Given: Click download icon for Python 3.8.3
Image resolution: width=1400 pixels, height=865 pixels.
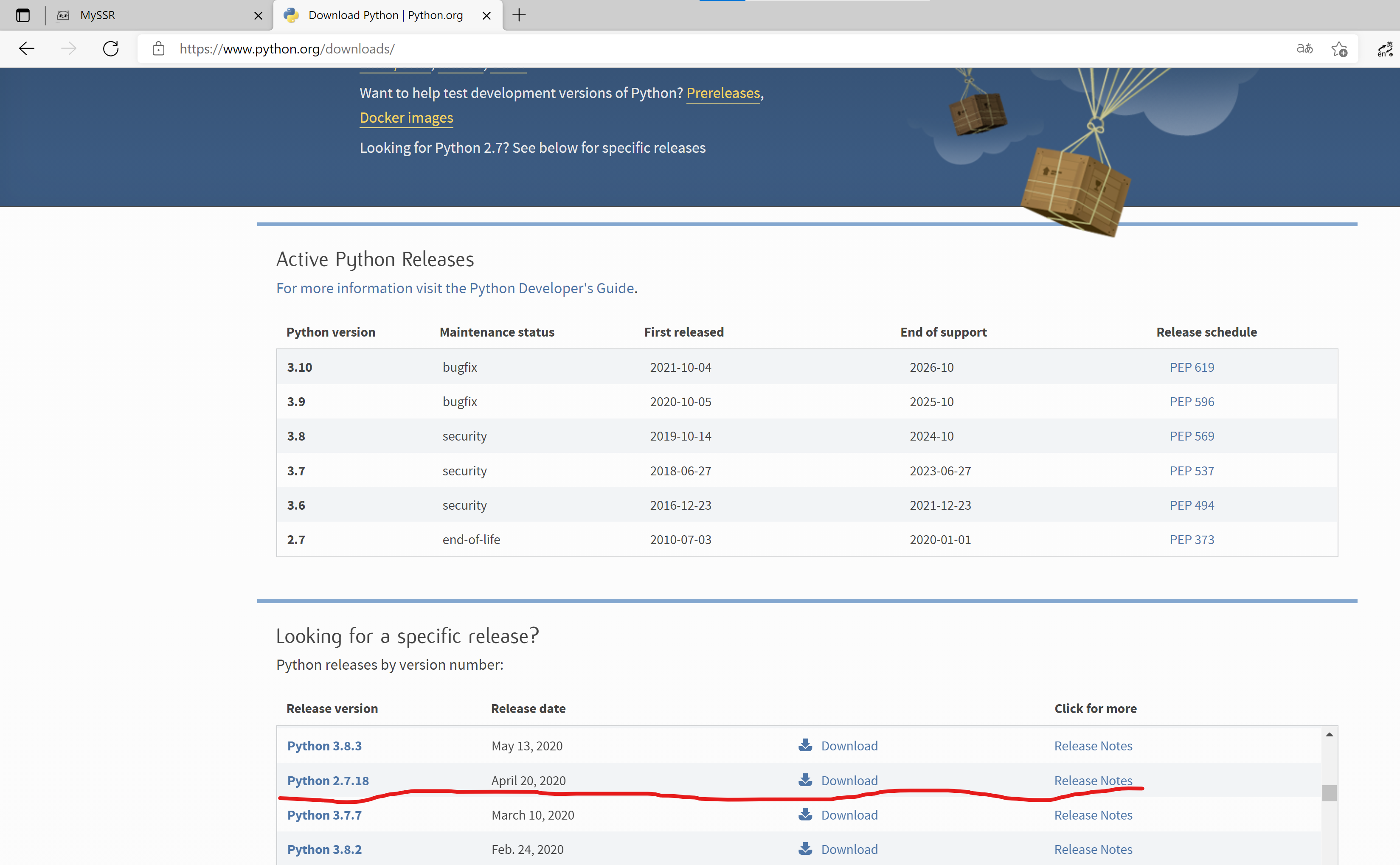Looking at the screenshot, I should point(806,745).
